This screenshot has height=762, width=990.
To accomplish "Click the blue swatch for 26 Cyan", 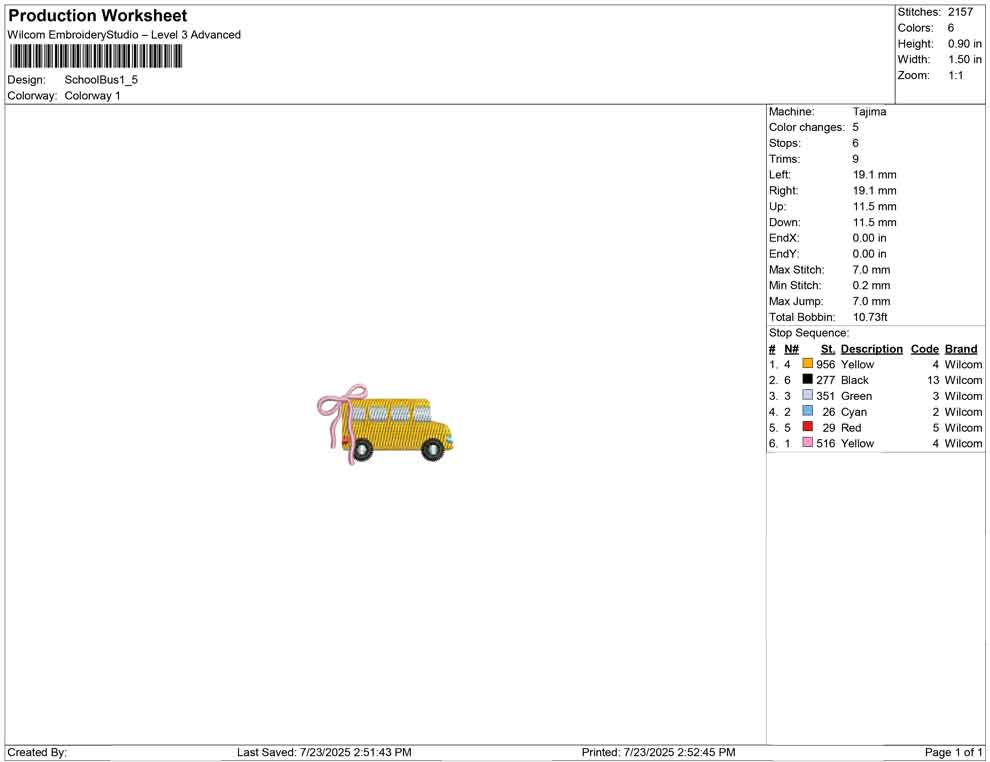I will (x=808, y=411).
